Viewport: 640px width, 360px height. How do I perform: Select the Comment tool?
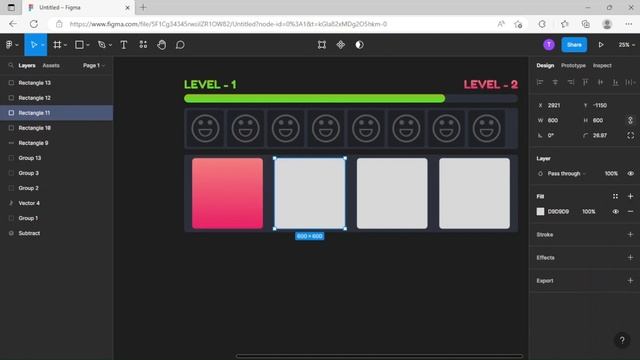(180, 45)
